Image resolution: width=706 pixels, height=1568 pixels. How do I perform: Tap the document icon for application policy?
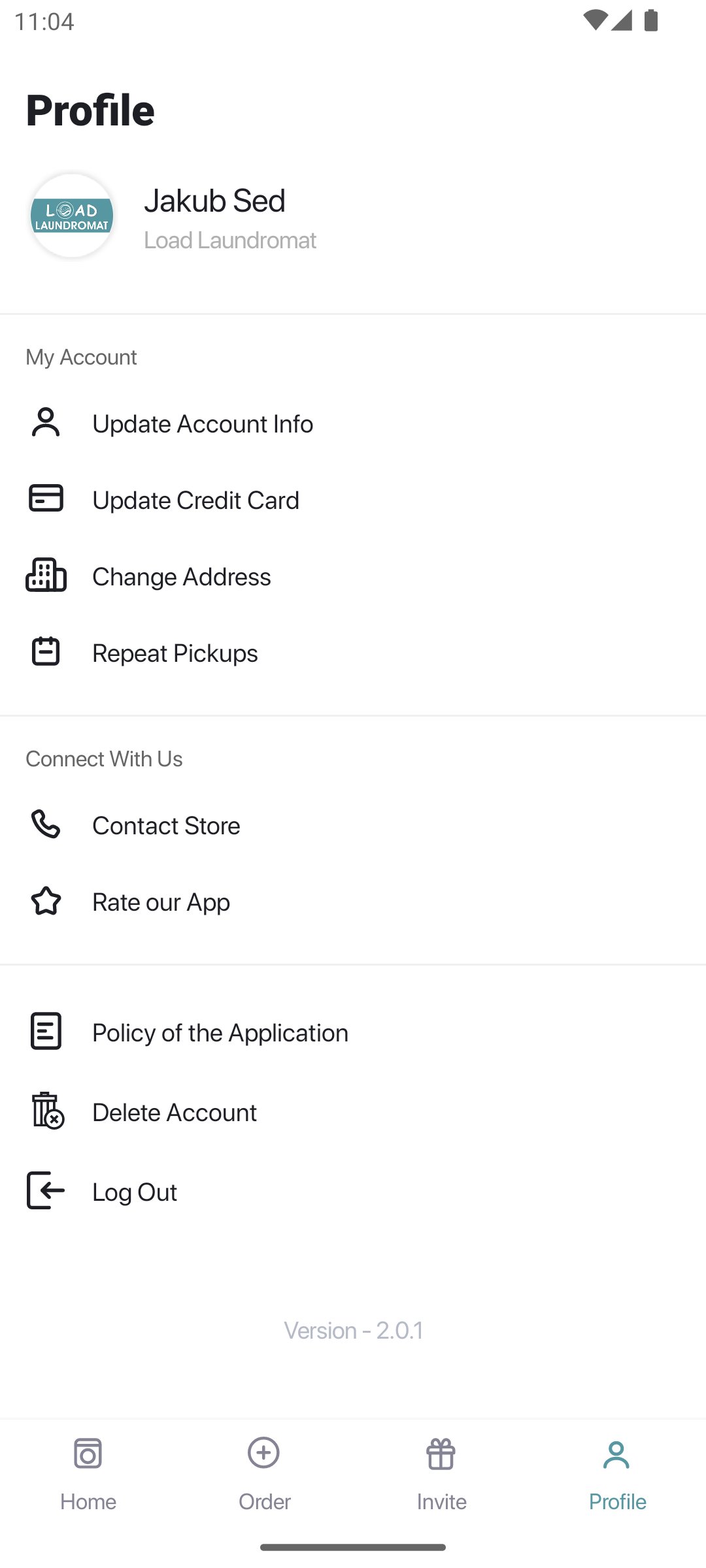[x=46, y=1032]
